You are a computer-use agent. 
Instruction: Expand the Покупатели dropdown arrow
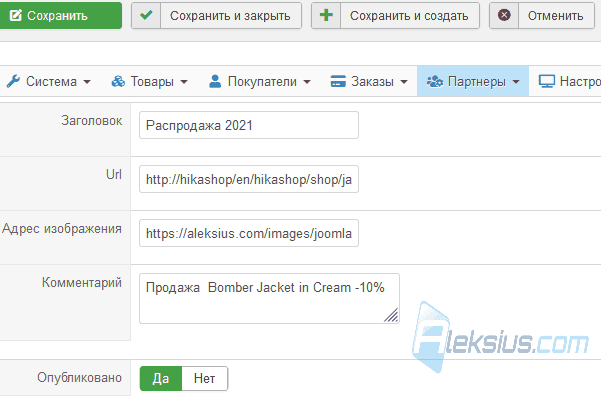click(x=307, y=82)
